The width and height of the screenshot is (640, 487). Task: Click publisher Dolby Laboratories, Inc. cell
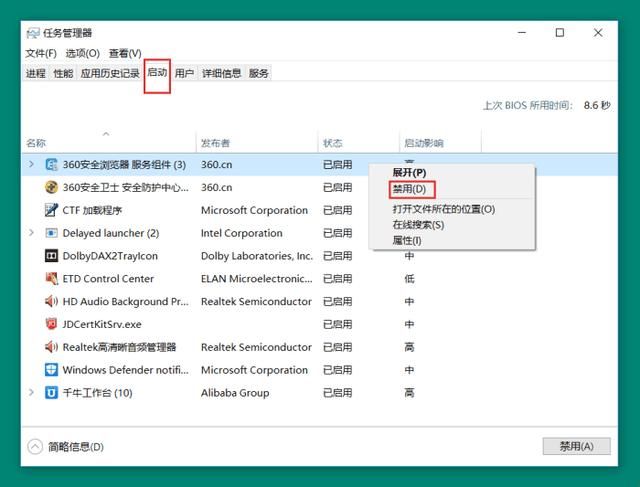tap(257, 256)
